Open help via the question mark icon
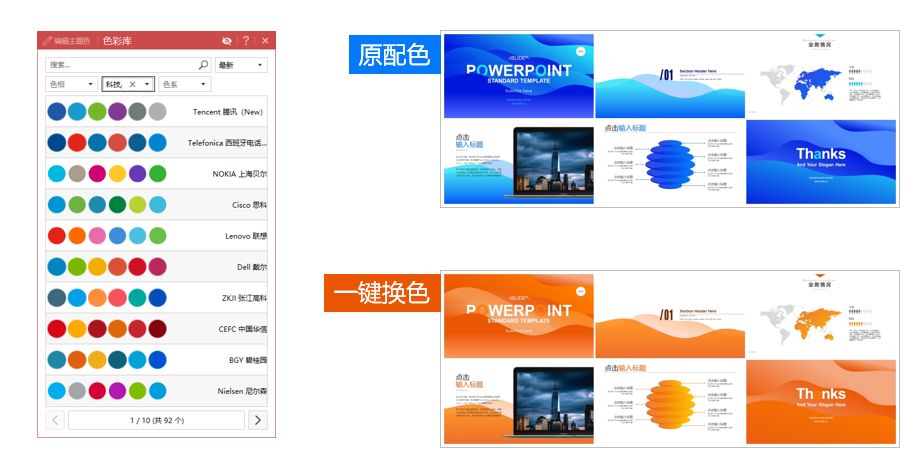The height and width of the screenshot is (475, 921). (246, 41)
